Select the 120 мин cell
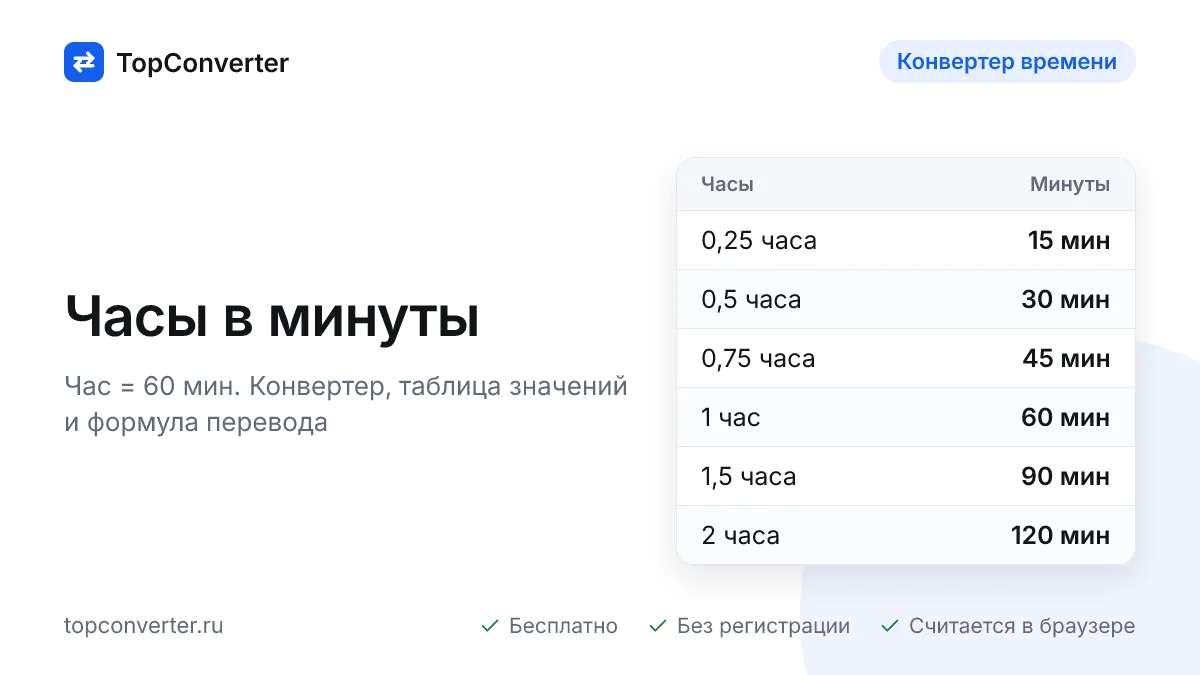Image resolution: width=1200 pixels, height=675 pixels. [x=1061, y=536]
